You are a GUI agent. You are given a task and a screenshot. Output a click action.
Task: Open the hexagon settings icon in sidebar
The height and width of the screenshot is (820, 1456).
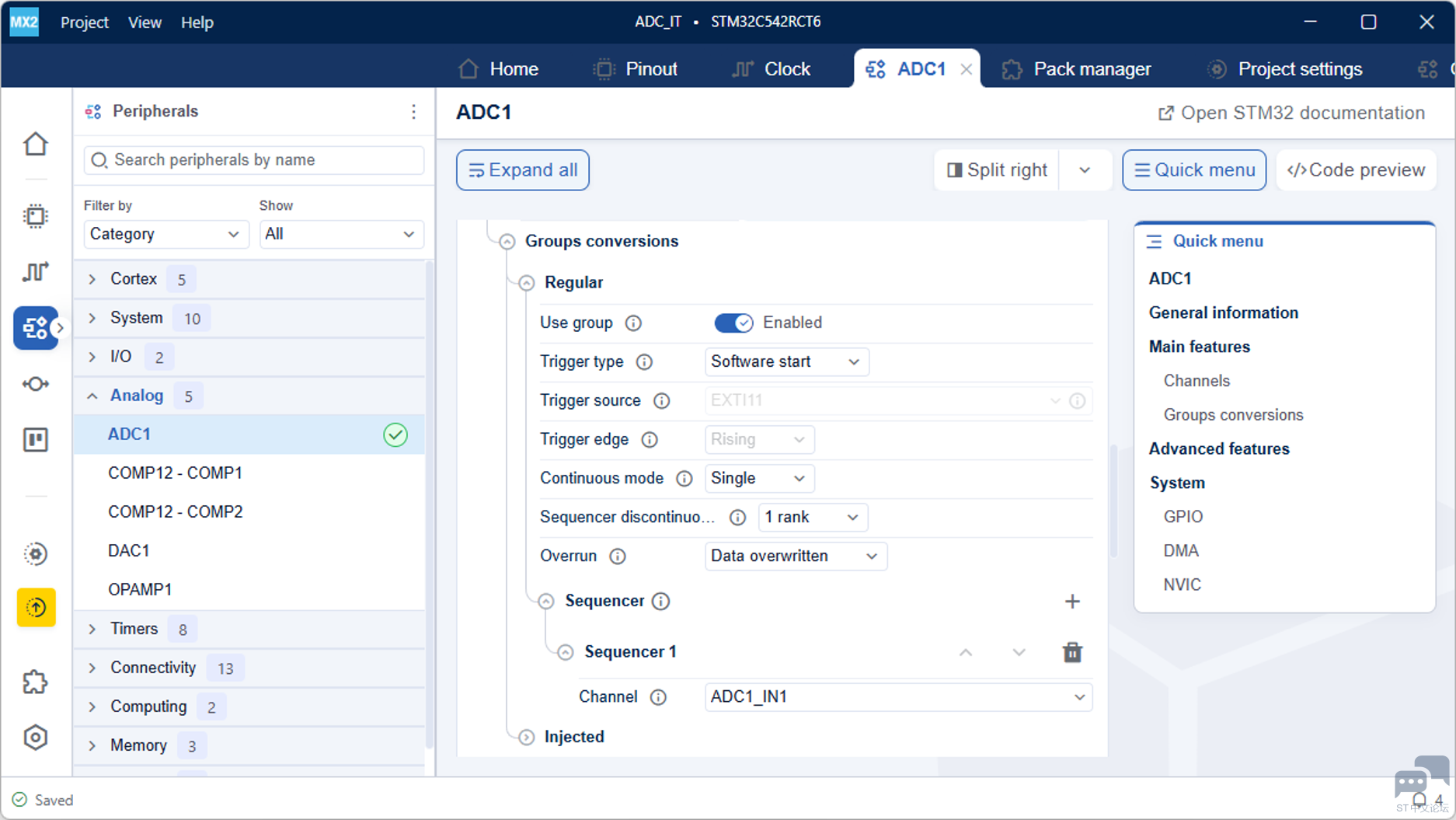pyautogui.click(x=36, y=737)
